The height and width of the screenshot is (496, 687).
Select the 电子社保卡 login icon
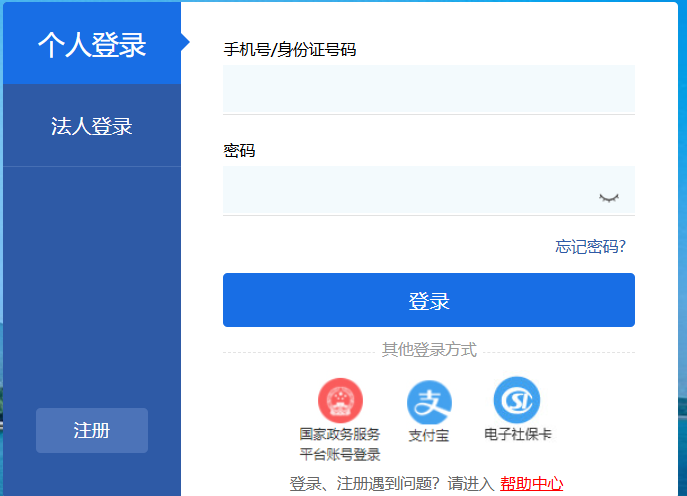click(517, 400)
